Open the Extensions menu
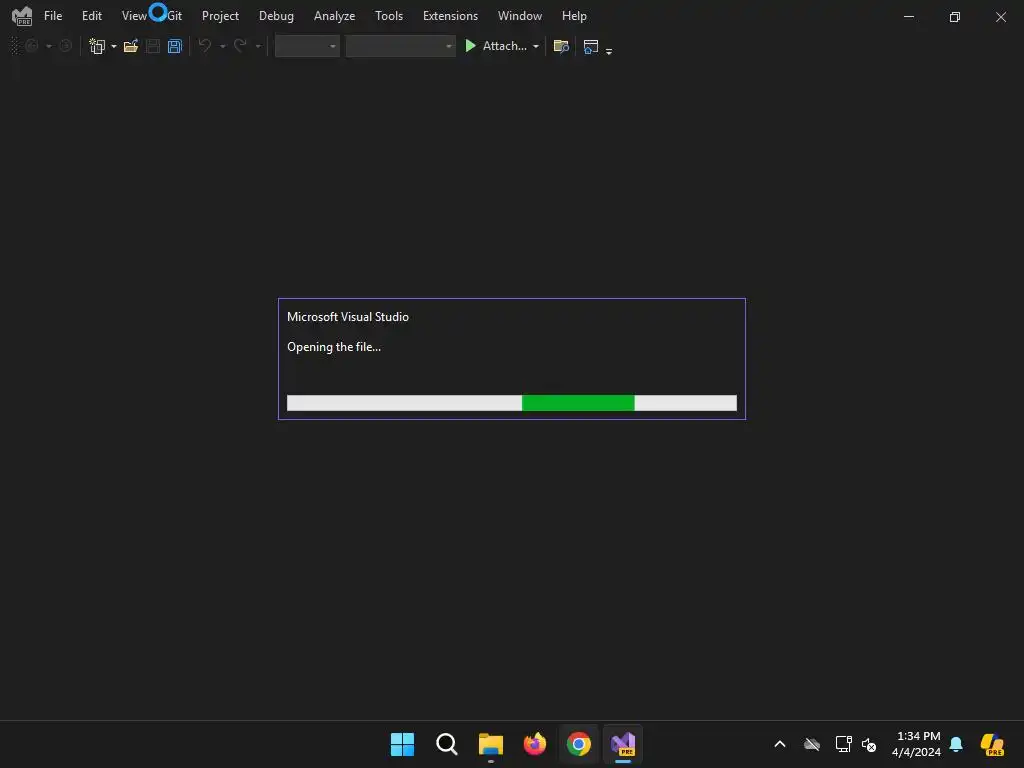Image resolution: width=1024 pixels, height=768 pixels. pyautogui.click(x=450, y=16)
